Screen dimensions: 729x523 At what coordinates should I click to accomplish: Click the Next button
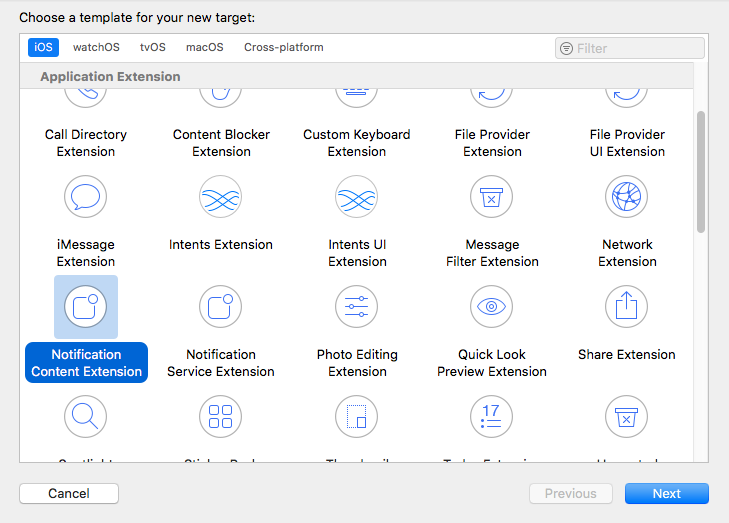tap(667, 493)
